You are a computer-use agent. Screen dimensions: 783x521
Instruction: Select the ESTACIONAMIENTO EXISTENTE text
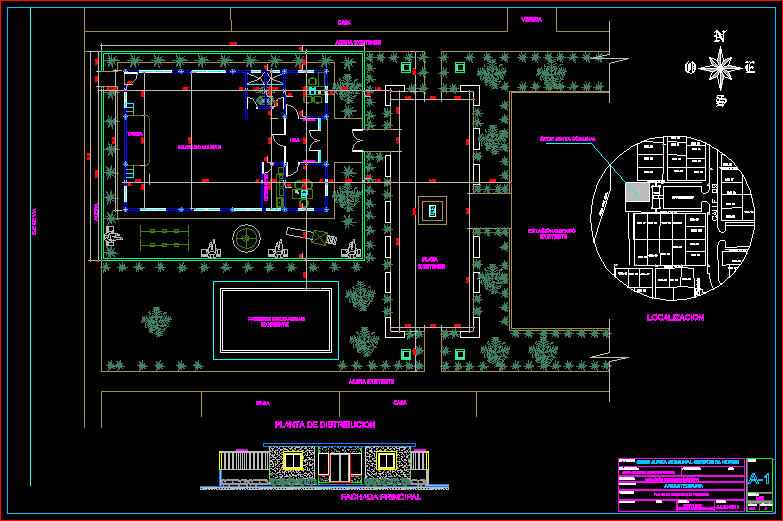coord(552,233)
